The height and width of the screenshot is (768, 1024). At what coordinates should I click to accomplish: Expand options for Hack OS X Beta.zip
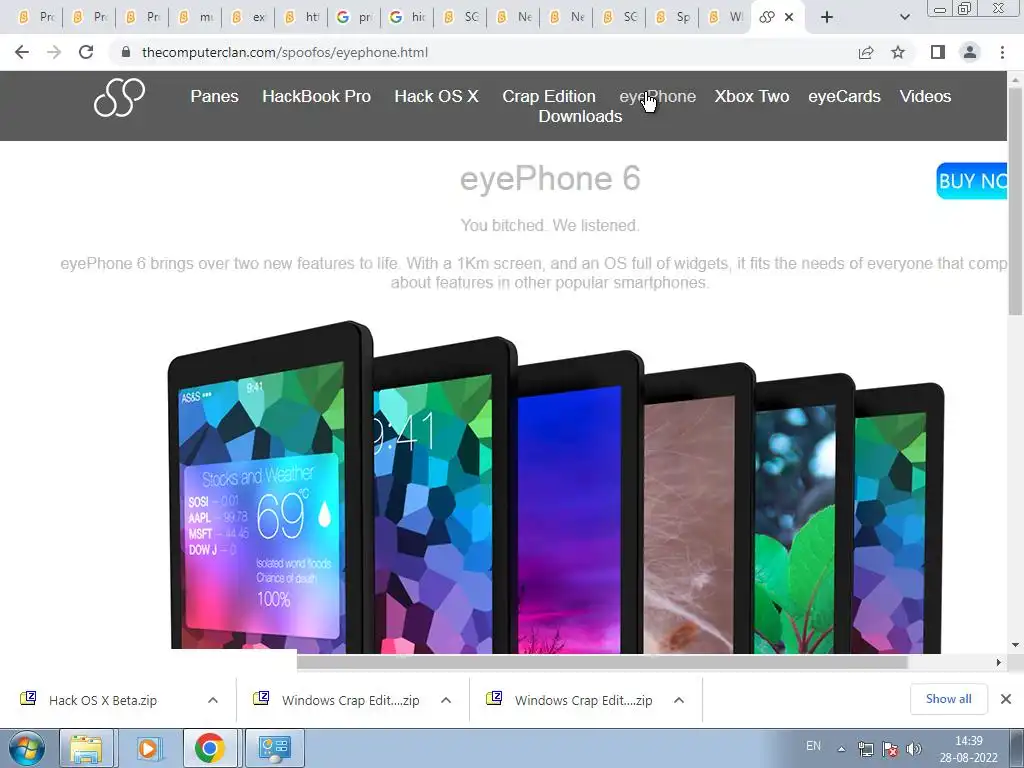pos(213,700)
